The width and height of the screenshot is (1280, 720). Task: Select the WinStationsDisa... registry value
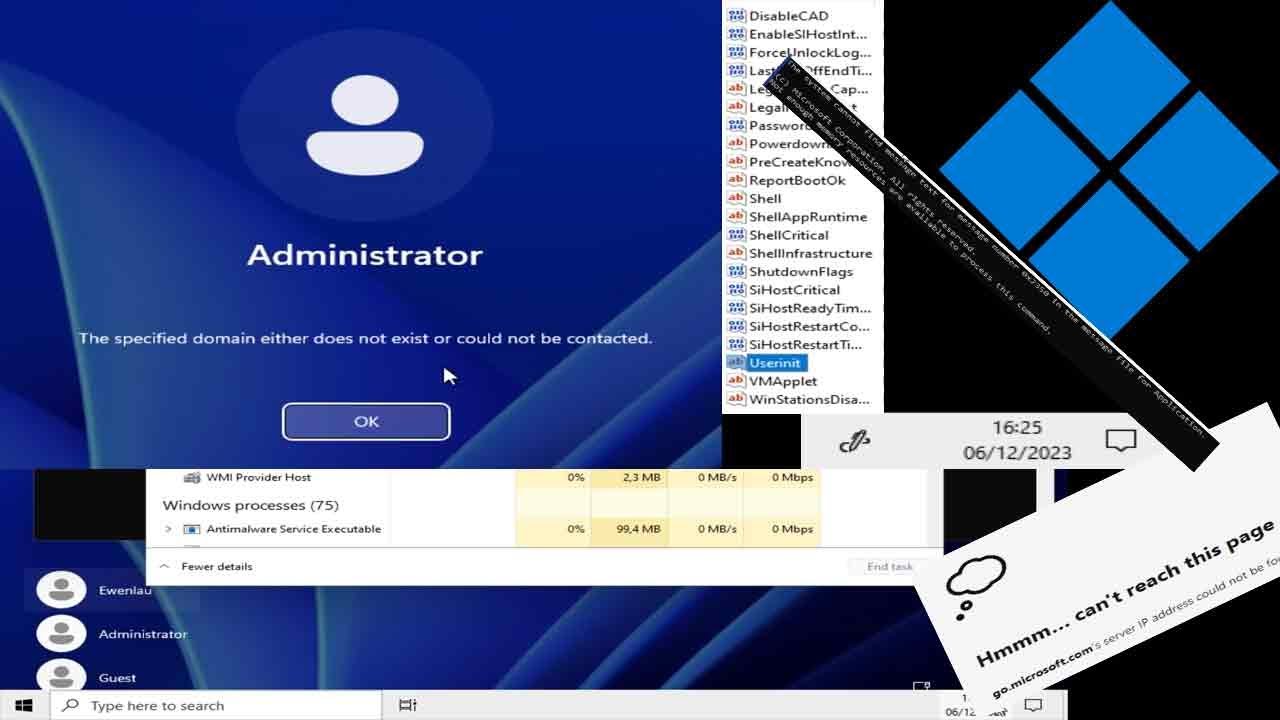point(809,399)
